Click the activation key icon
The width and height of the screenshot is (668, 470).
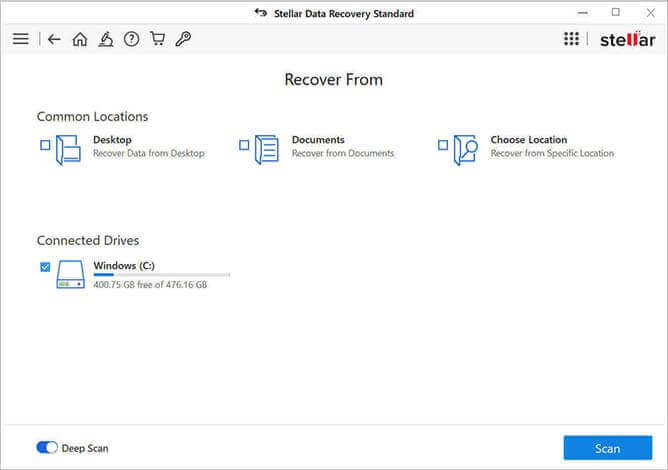(183, 39)
